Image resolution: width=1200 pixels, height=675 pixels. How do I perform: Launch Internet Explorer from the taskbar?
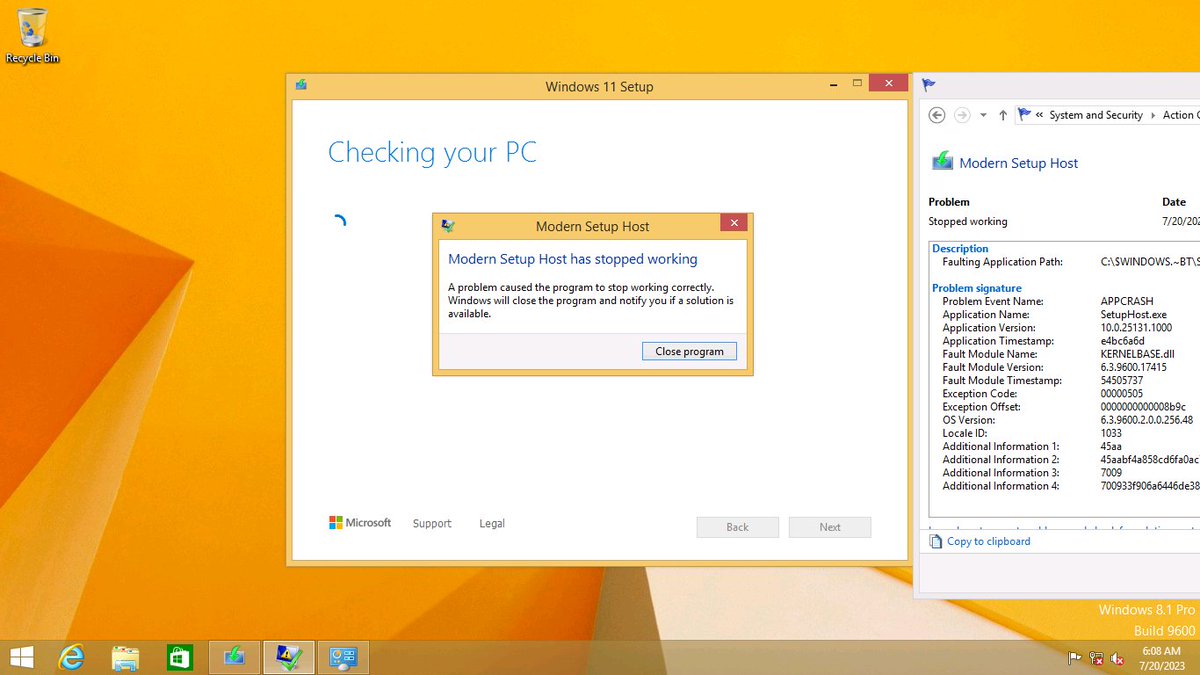pos(72,657)
